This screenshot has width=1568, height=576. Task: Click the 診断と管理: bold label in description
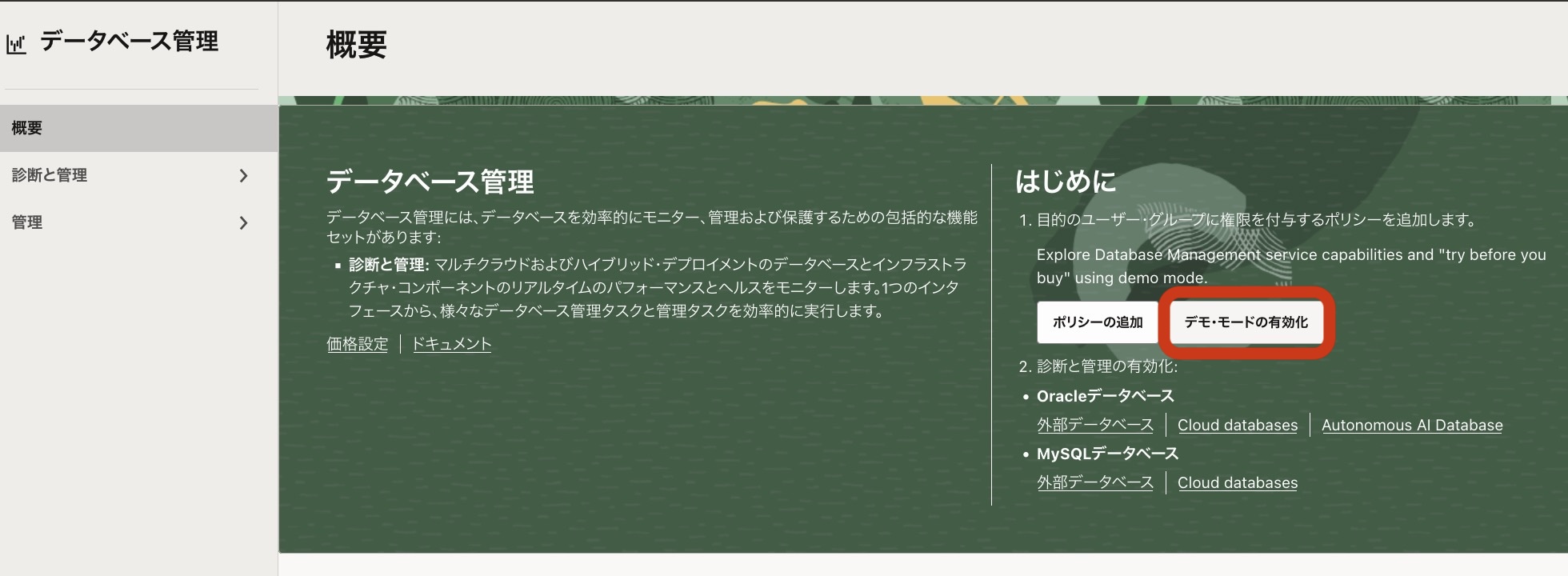[389, 265]
